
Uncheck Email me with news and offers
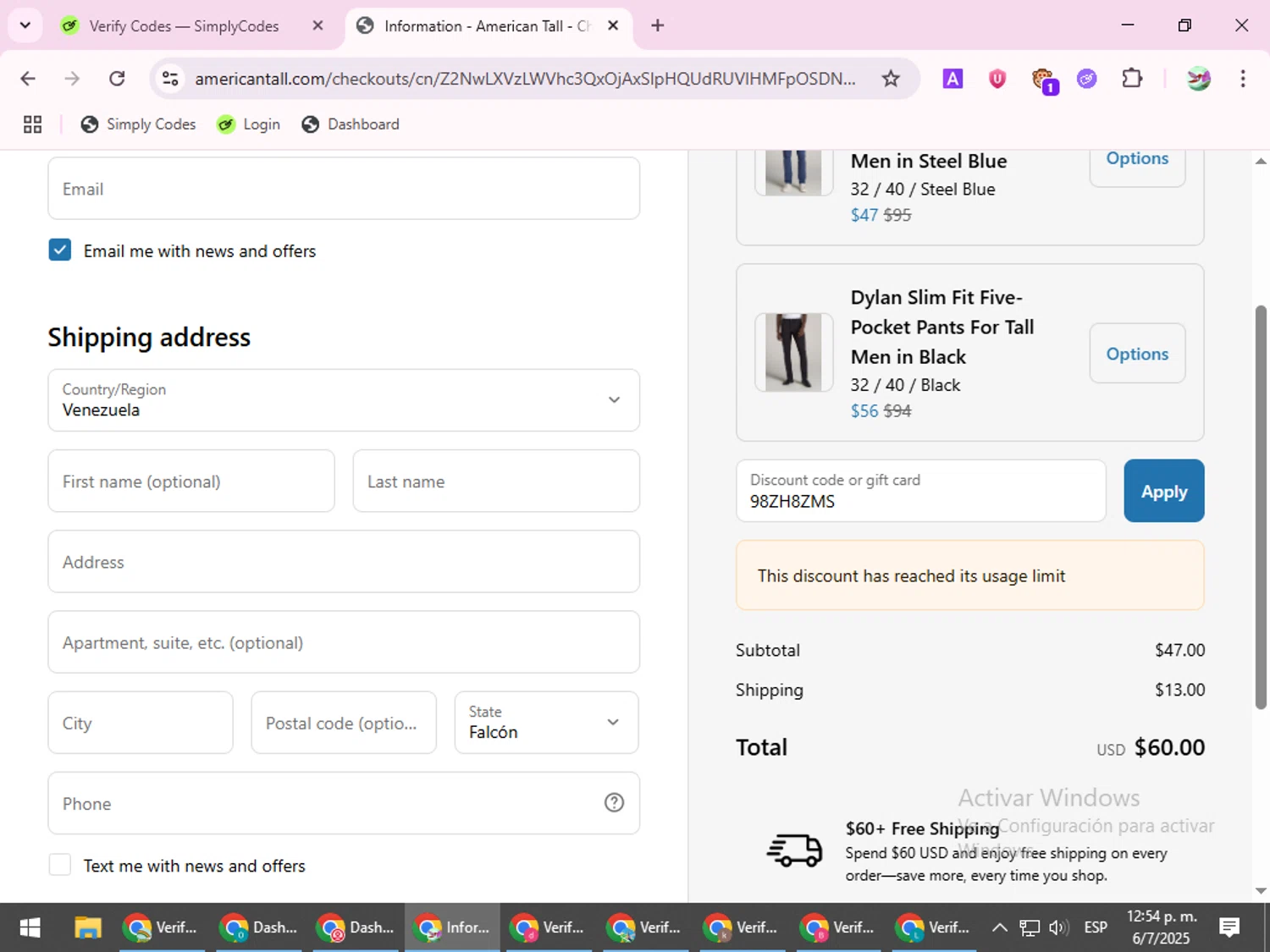pyautogui.click(x=59, y=250)
